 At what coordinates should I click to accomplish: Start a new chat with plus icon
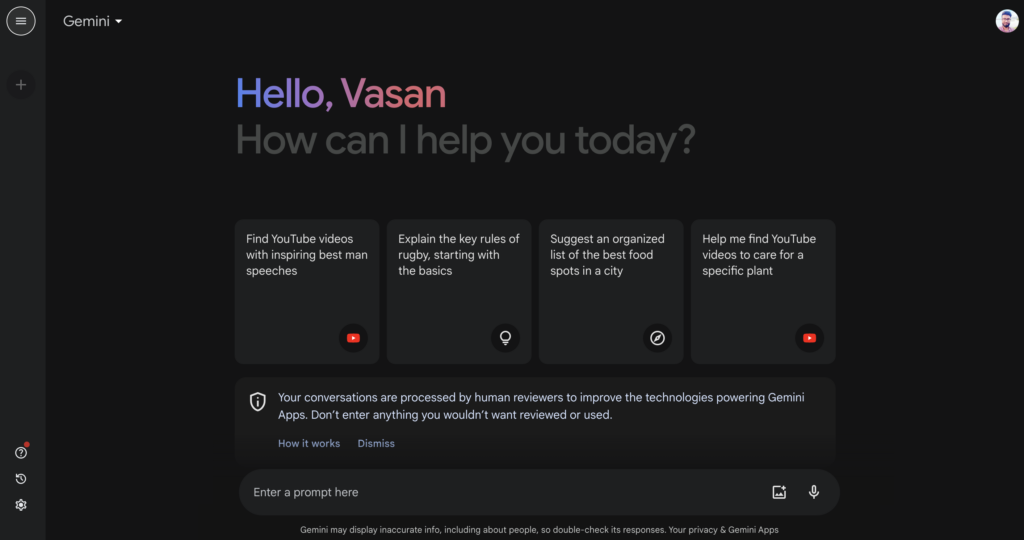[x=21, y=85]
